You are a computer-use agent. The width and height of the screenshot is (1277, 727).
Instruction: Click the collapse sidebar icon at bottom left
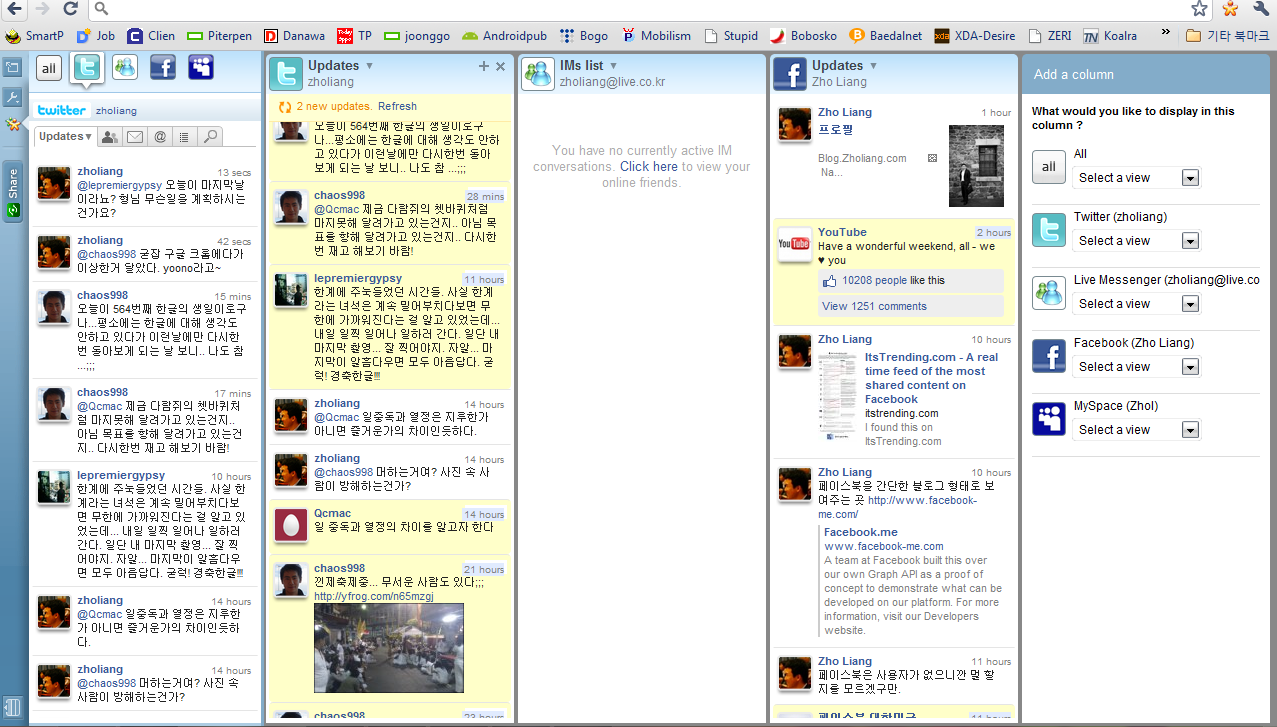point(12,706)
